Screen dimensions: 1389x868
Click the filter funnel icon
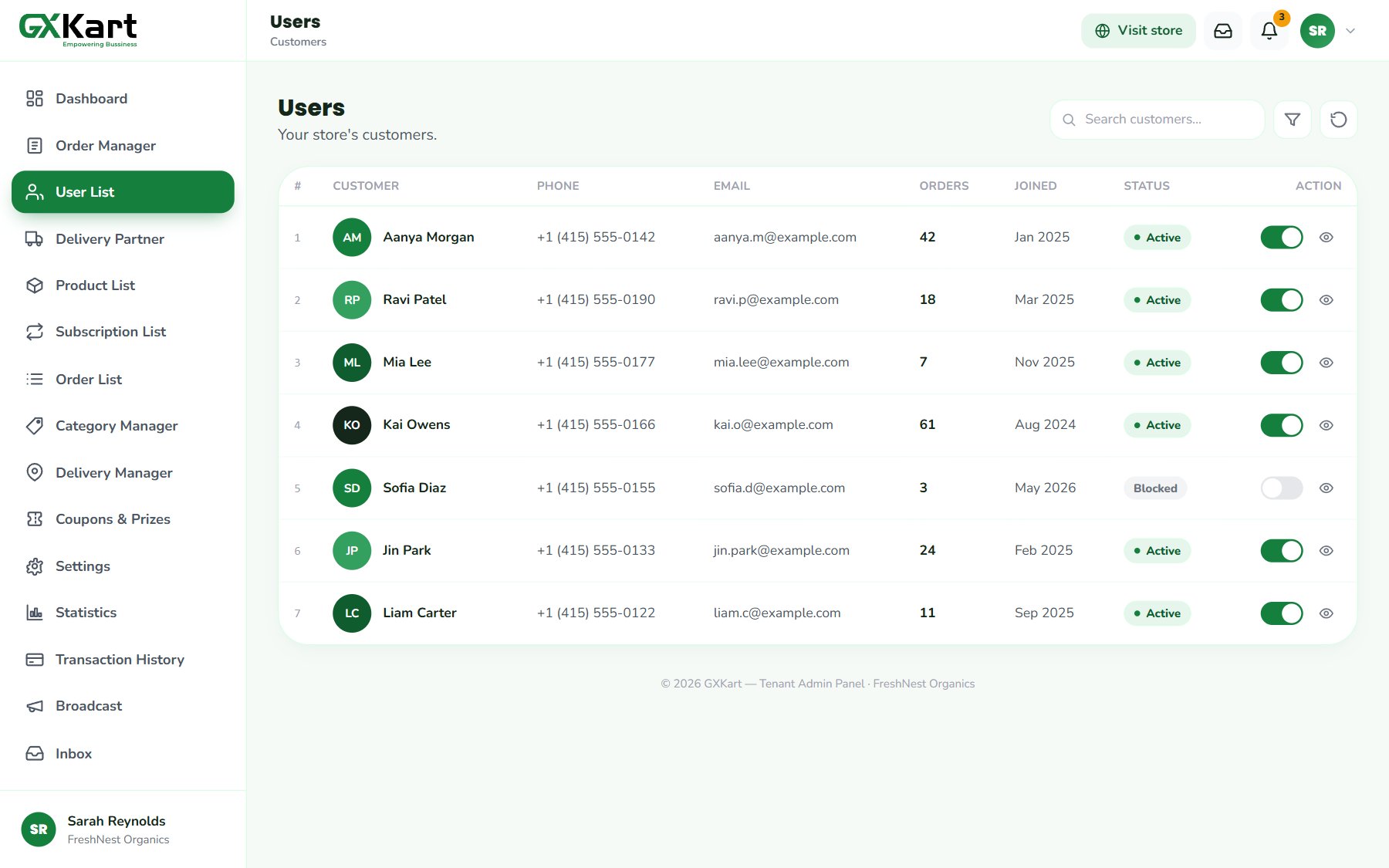pyautogui.click(x=1293, y=120)
